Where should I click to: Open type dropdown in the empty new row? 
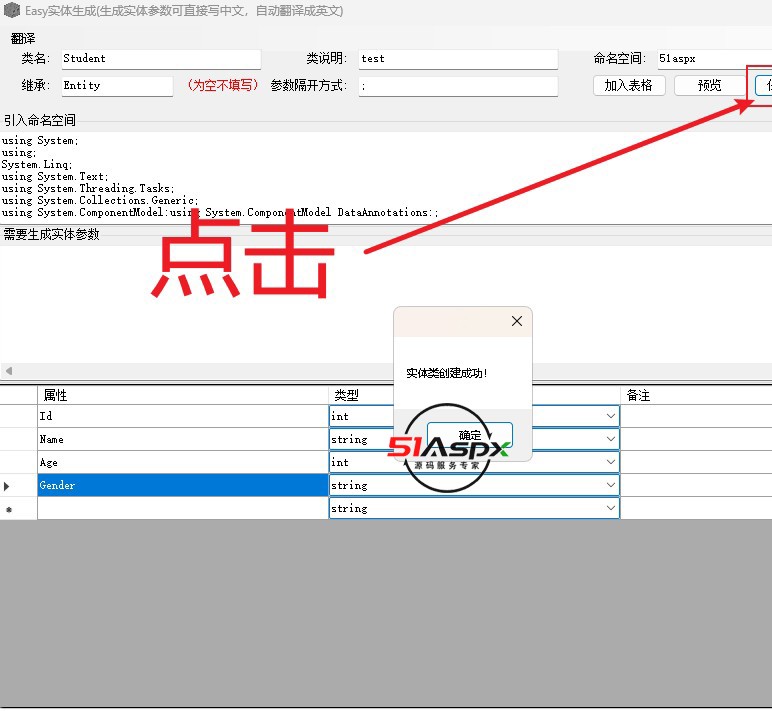(x=610, y=508)
